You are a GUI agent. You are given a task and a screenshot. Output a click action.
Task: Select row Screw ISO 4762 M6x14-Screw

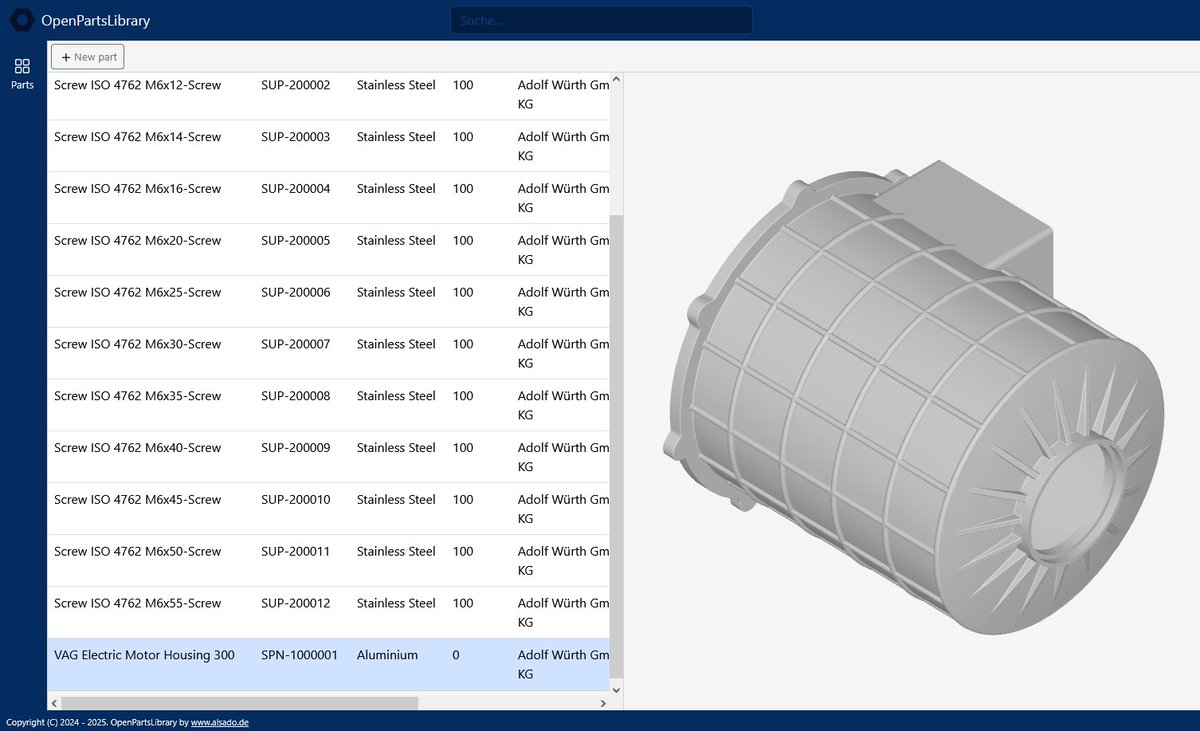click(328, 146)
